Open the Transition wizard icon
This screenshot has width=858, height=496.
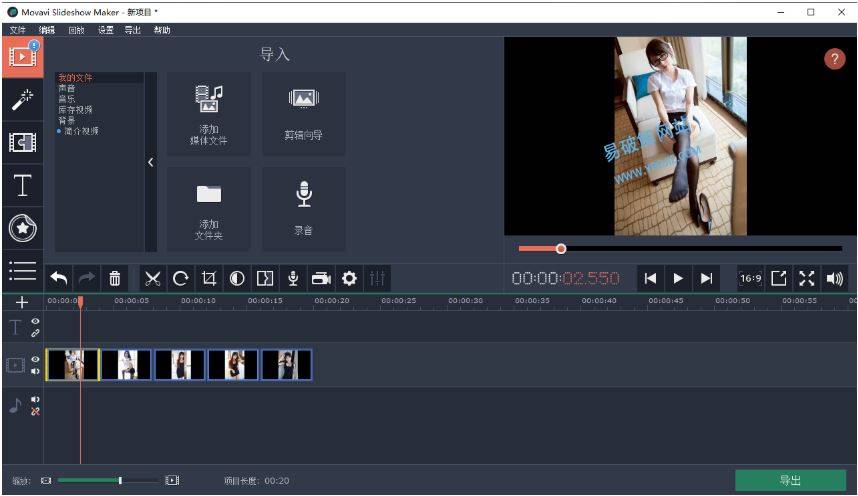point(265,279)
